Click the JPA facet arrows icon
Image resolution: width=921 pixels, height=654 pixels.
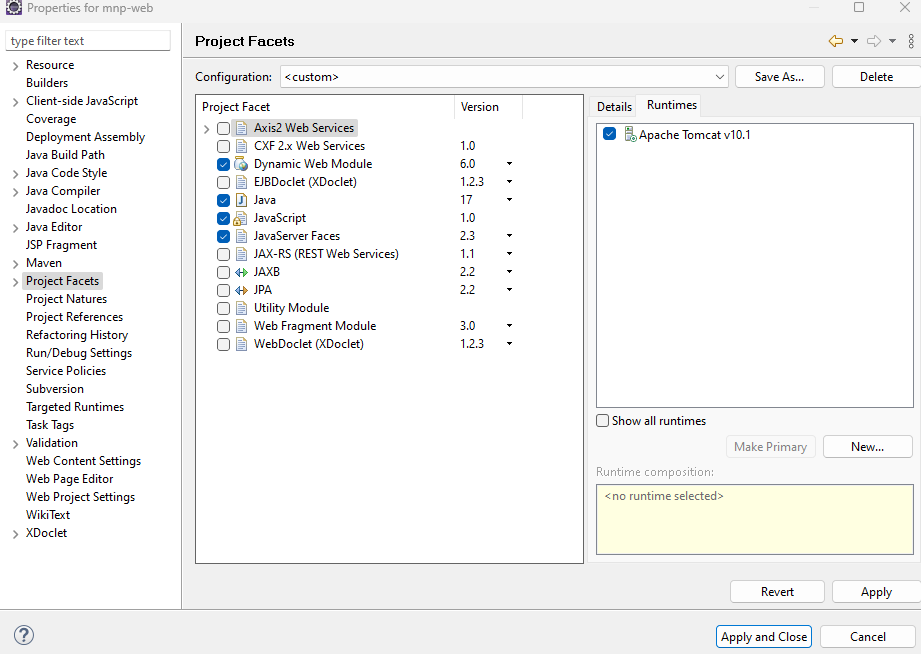[x=241, y=290]
